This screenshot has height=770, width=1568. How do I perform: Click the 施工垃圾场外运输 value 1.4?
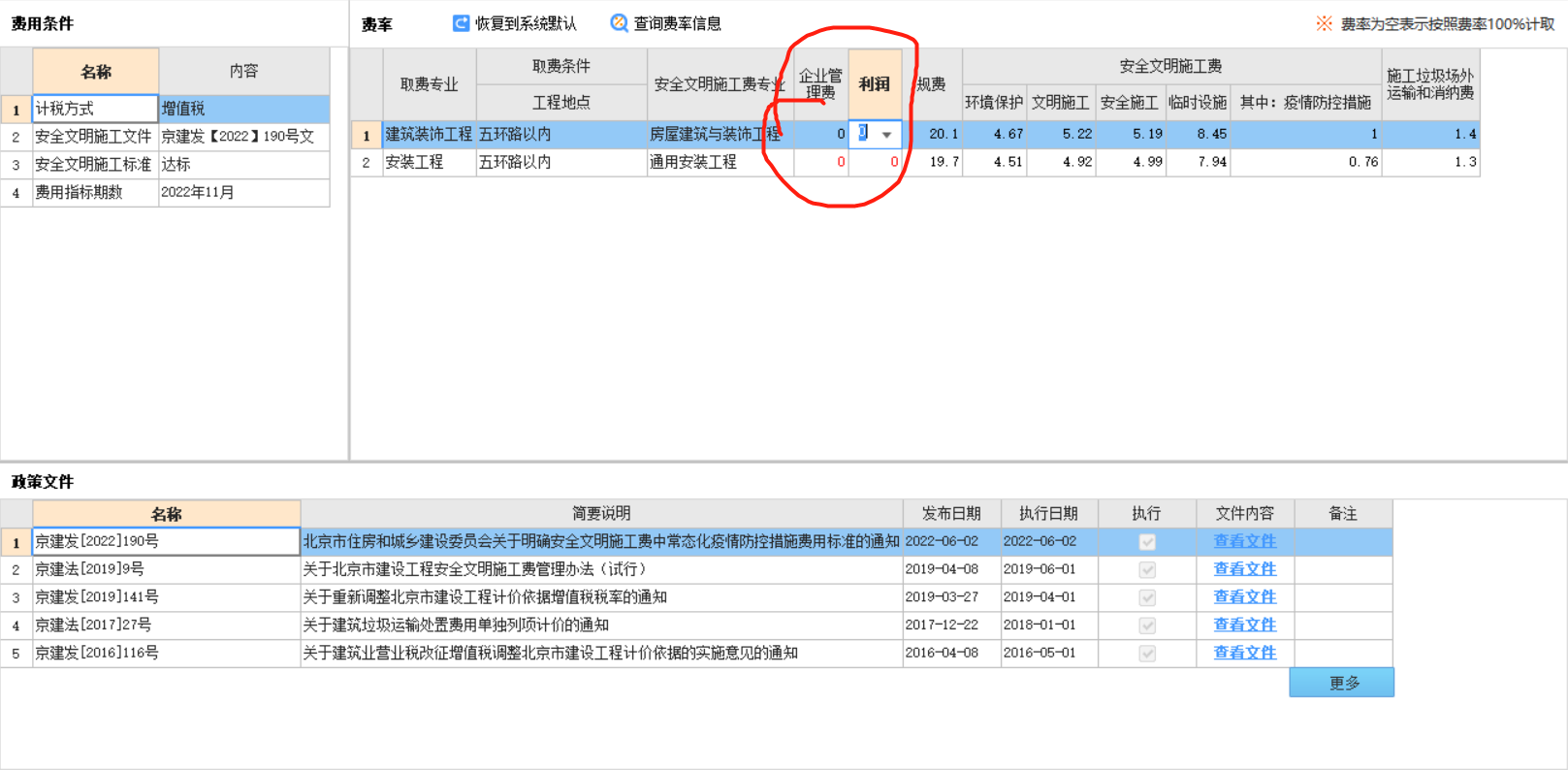click(x=1430, y=134)
